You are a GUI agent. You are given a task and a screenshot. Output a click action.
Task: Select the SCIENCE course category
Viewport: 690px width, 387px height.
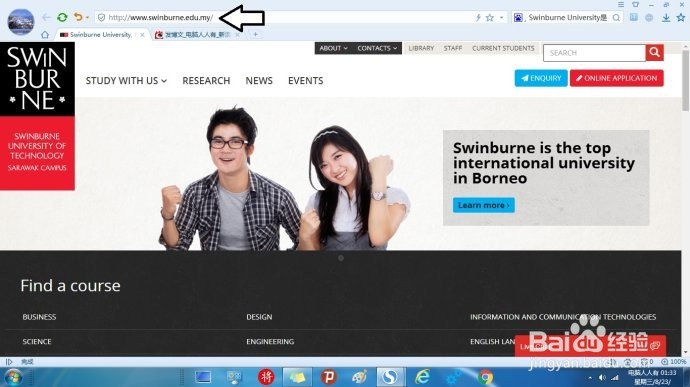click(x=37, y=342)
